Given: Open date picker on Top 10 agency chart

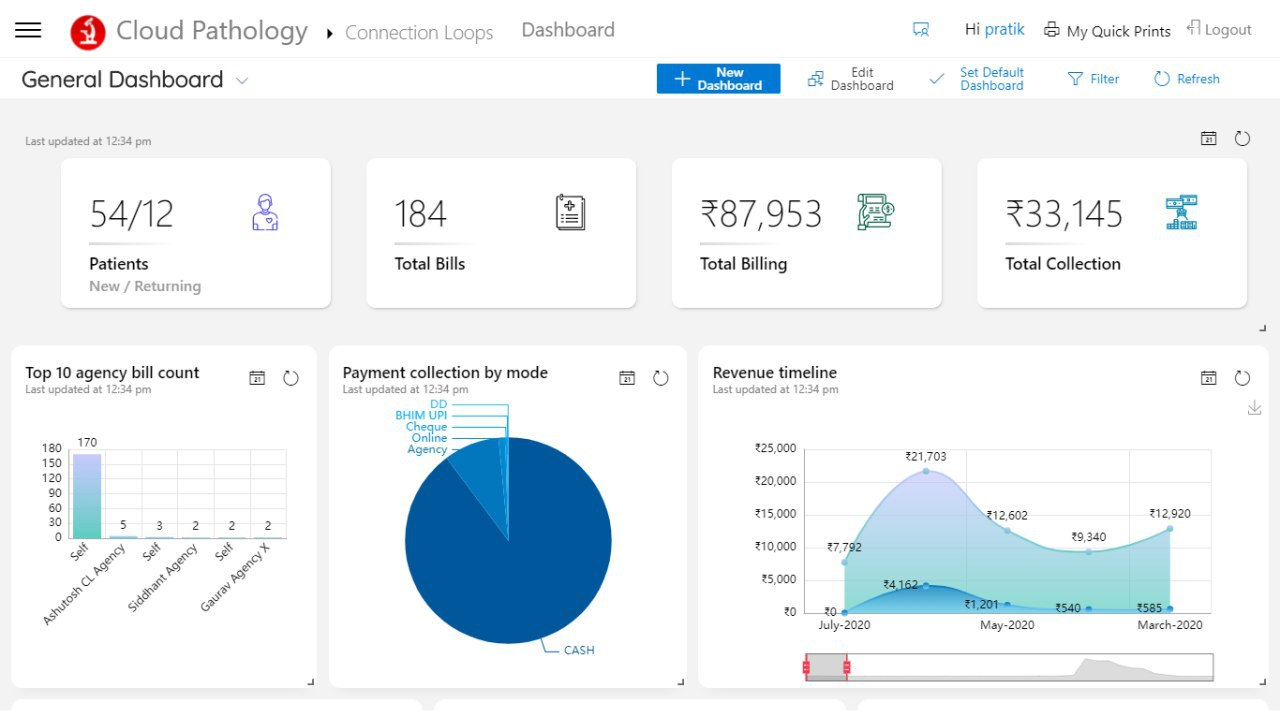Looking at the screenshot, I should tap(257, 378).
